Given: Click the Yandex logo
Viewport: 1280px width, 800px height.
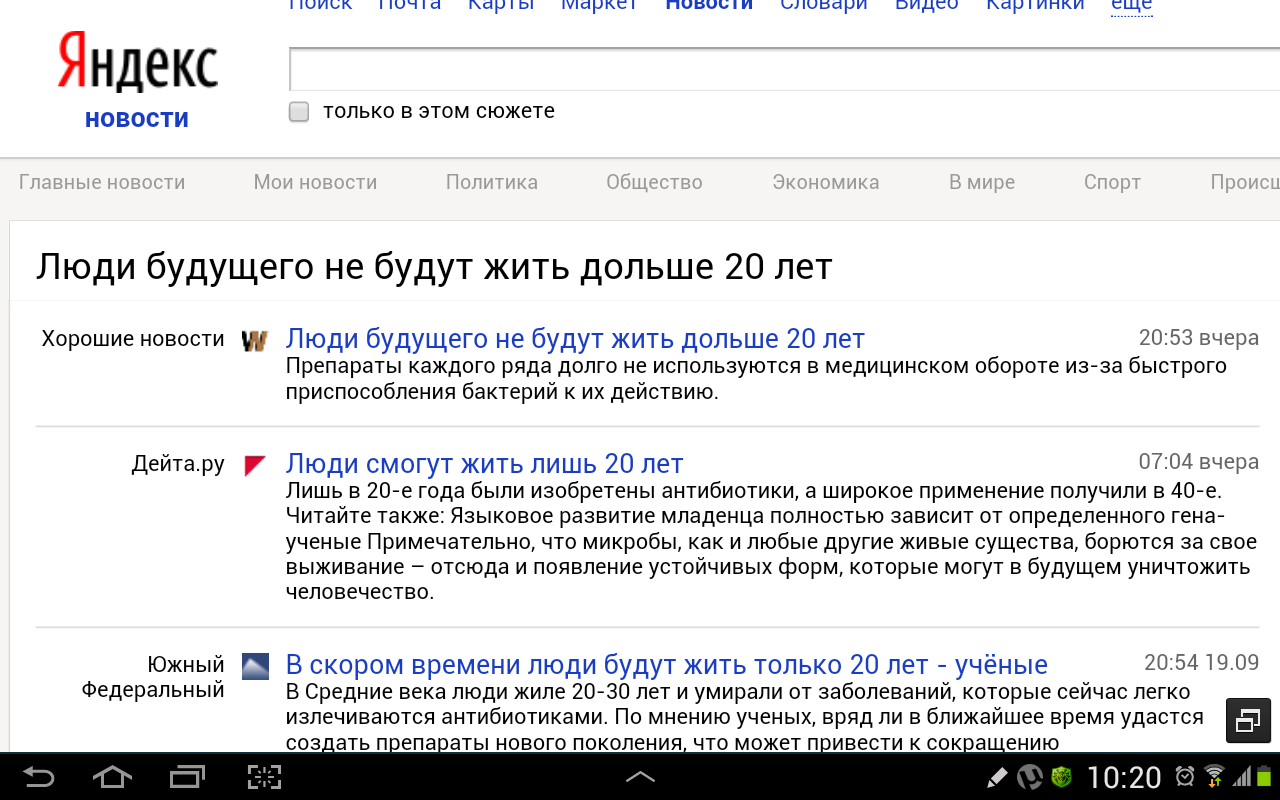Looking at the screenshot, I should [137, 64].
